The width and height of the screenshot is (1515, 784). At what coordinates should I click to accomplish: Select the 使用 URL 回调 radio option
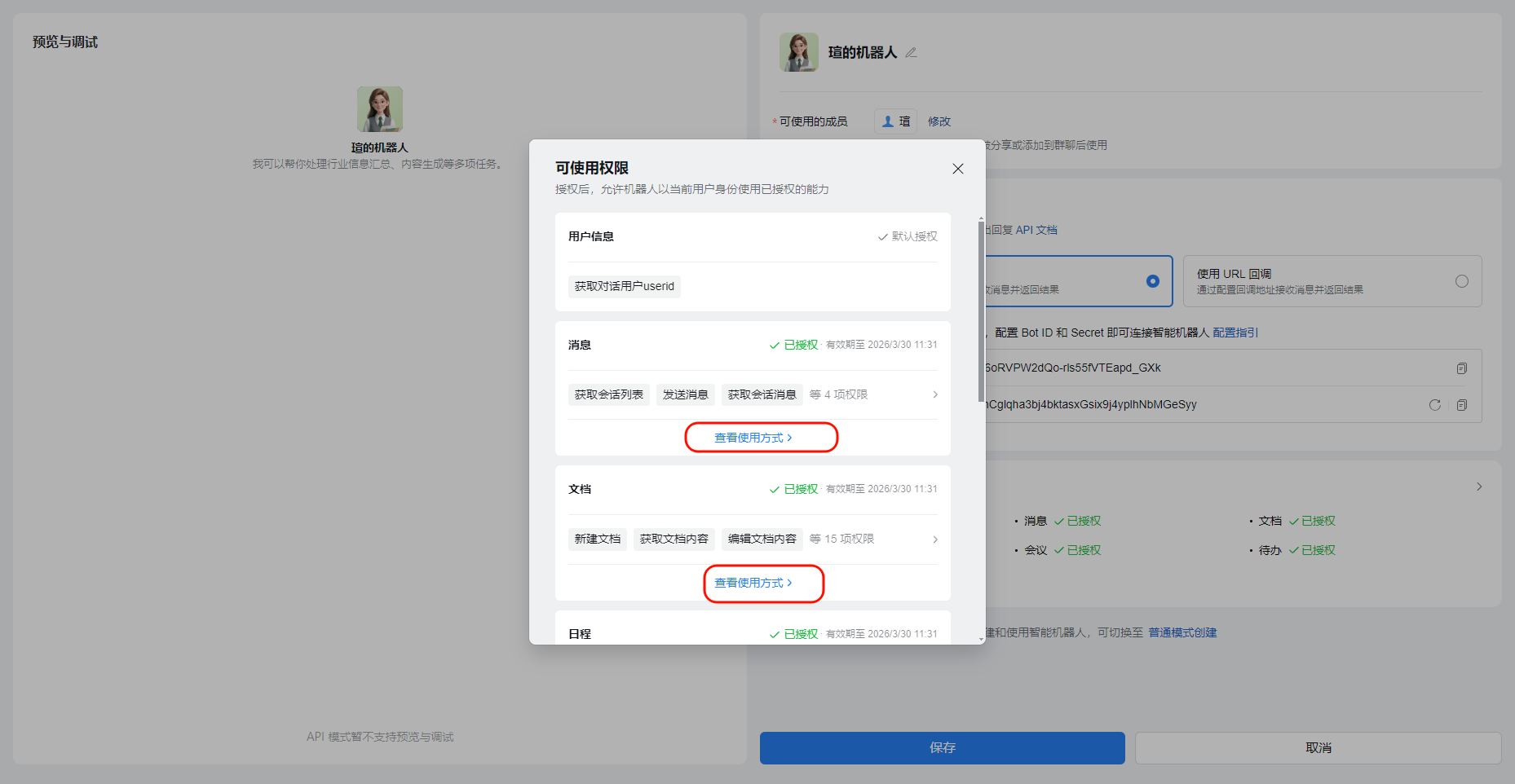tap(1462, 281)
